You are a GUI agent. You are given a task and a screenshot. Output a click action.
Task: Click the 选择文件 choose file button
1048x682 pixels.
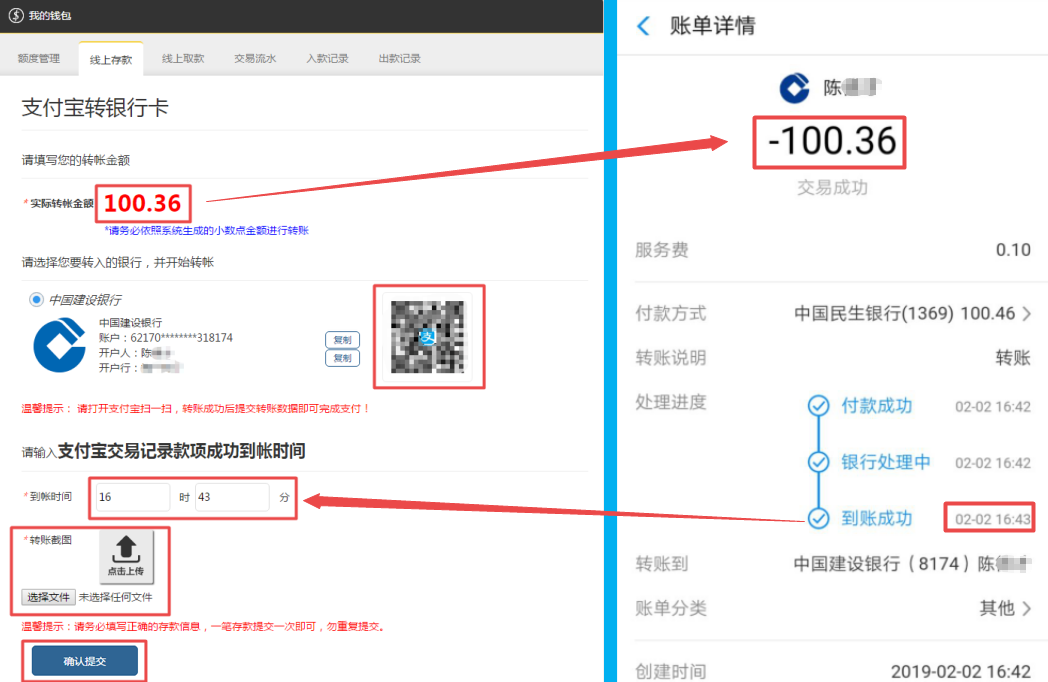click(48, 597)
